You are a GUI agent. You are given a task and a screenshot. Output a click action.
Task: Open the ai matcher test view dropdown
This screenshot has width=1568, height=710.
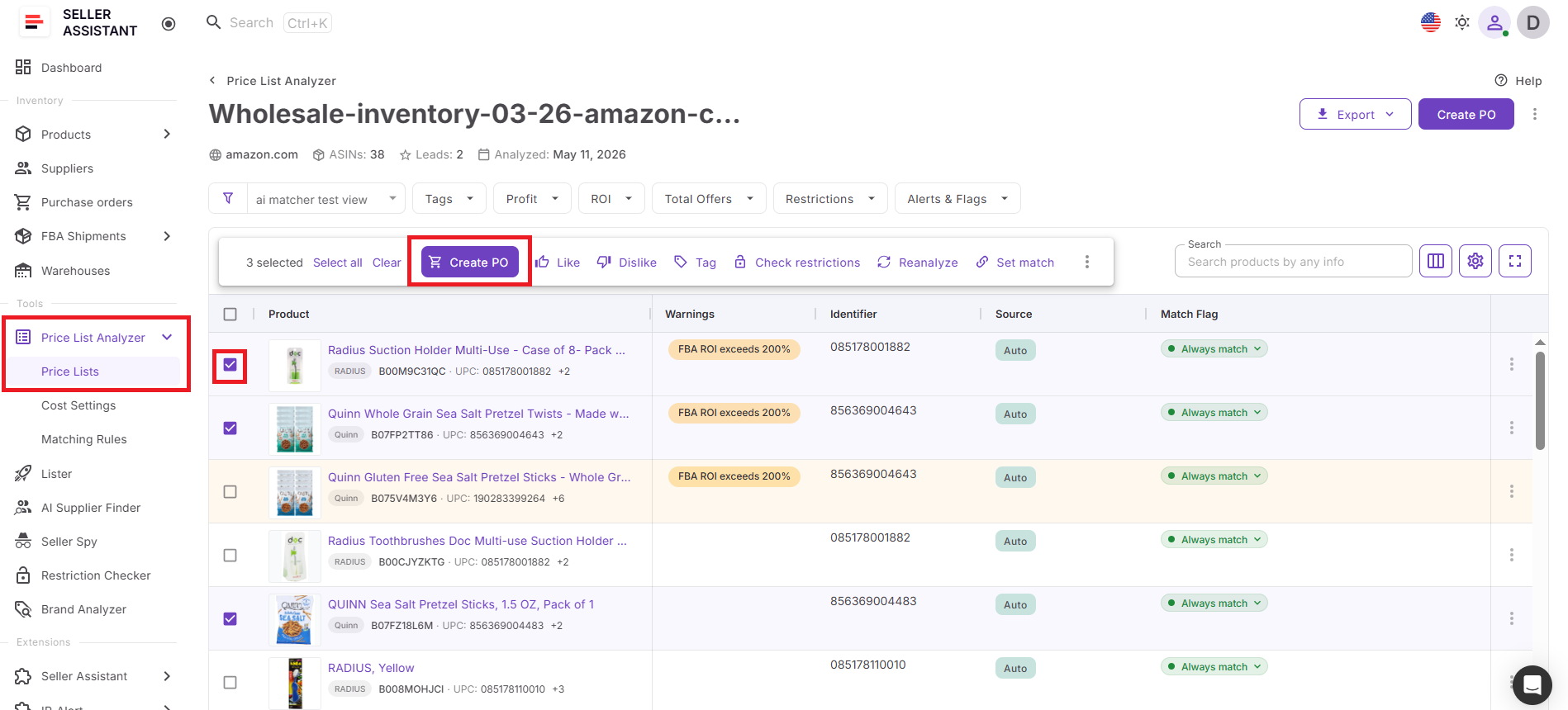326,198
